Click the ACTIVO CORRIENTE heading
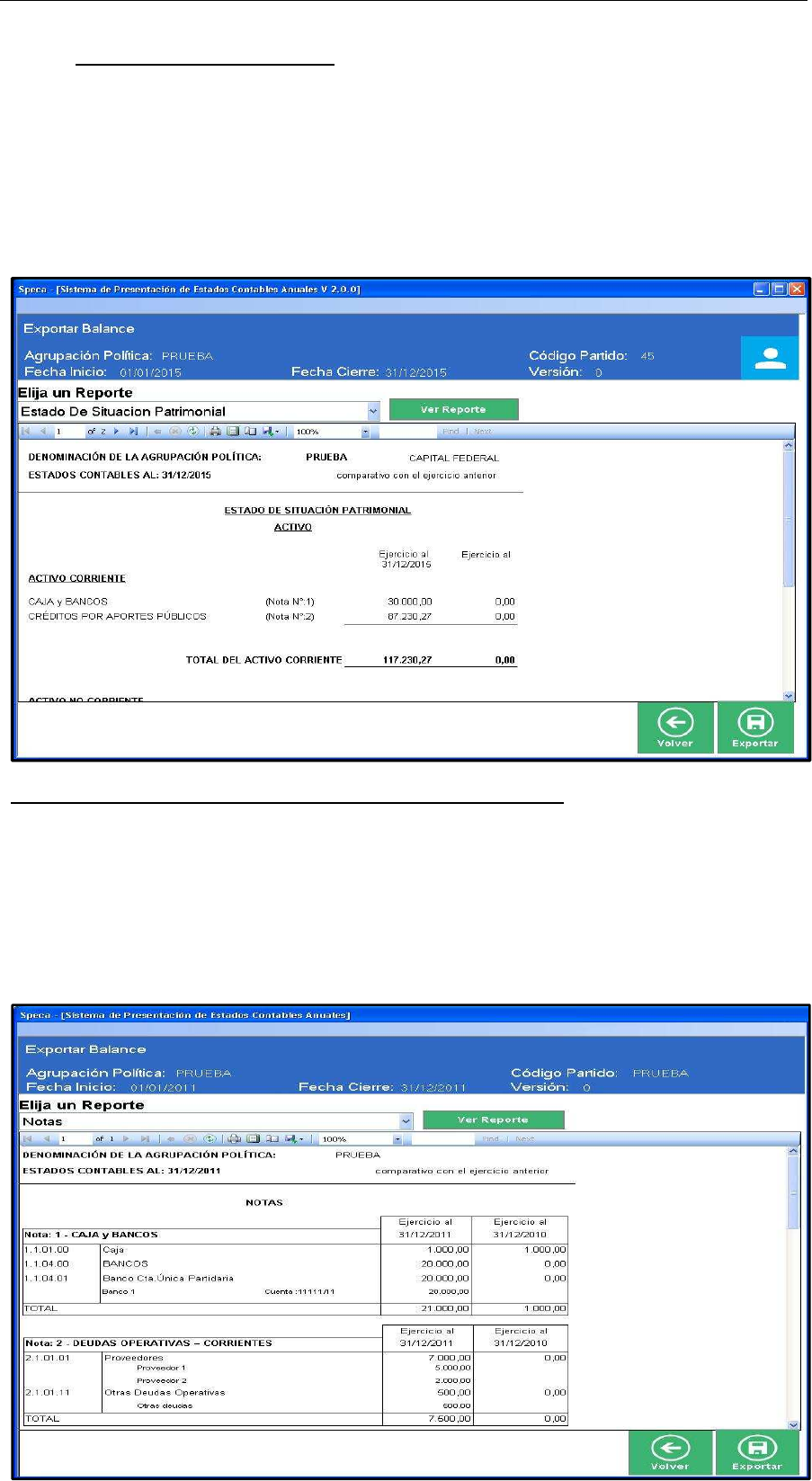 click(x=77, y=578)
